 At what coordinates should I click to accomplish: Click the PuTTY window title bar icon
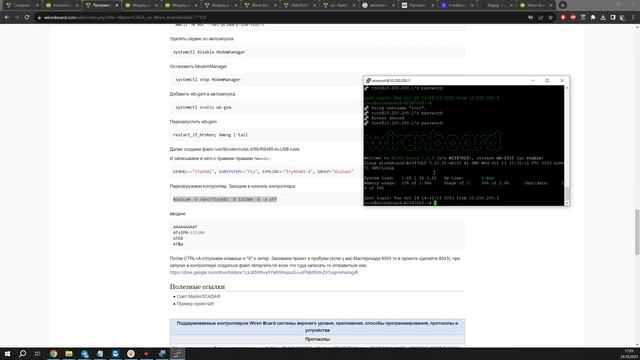[368, 80]
